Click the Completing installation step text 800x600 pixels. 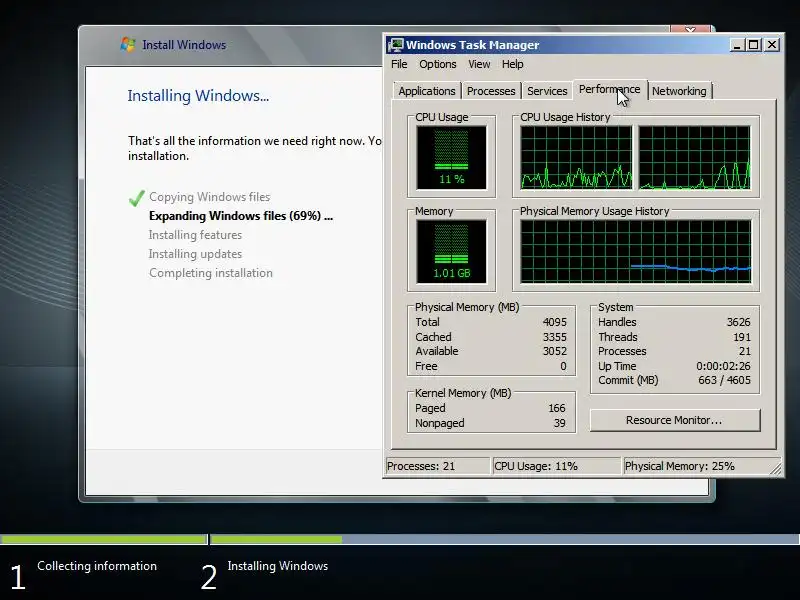click(211, 273)
